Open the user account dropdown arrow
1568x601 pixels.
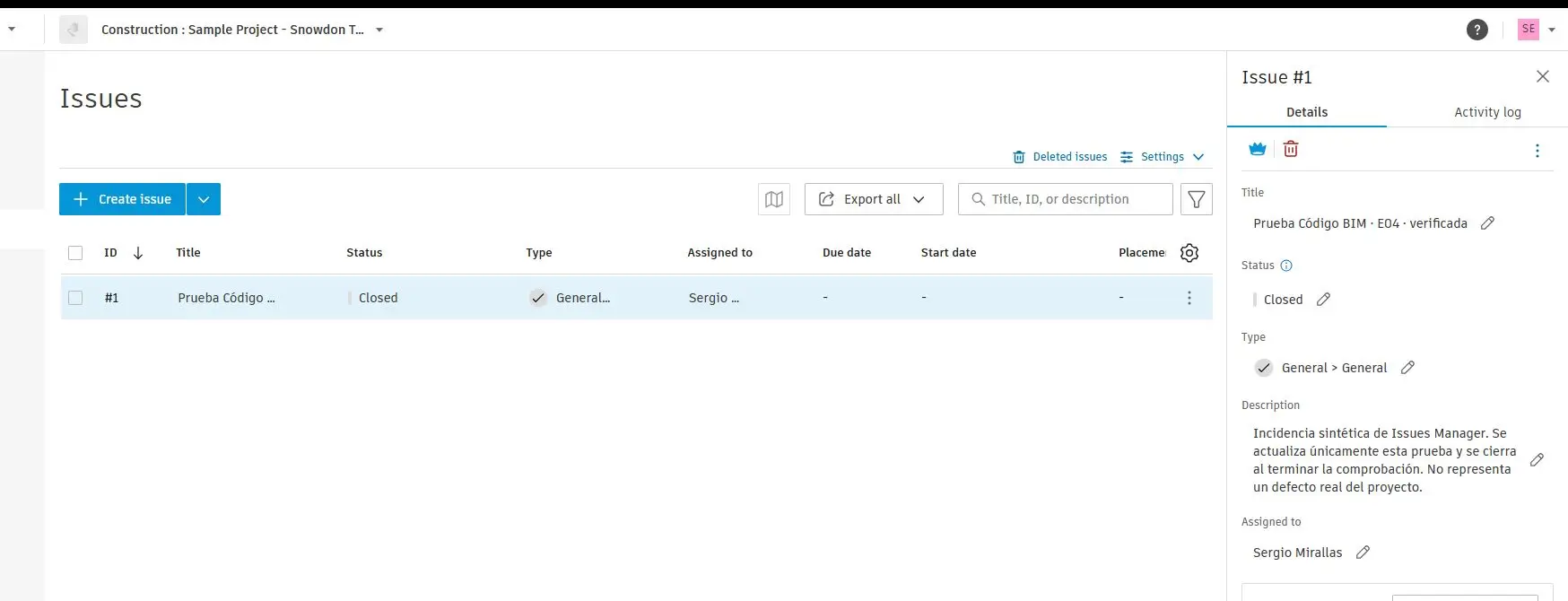(x=1552, y=30)
